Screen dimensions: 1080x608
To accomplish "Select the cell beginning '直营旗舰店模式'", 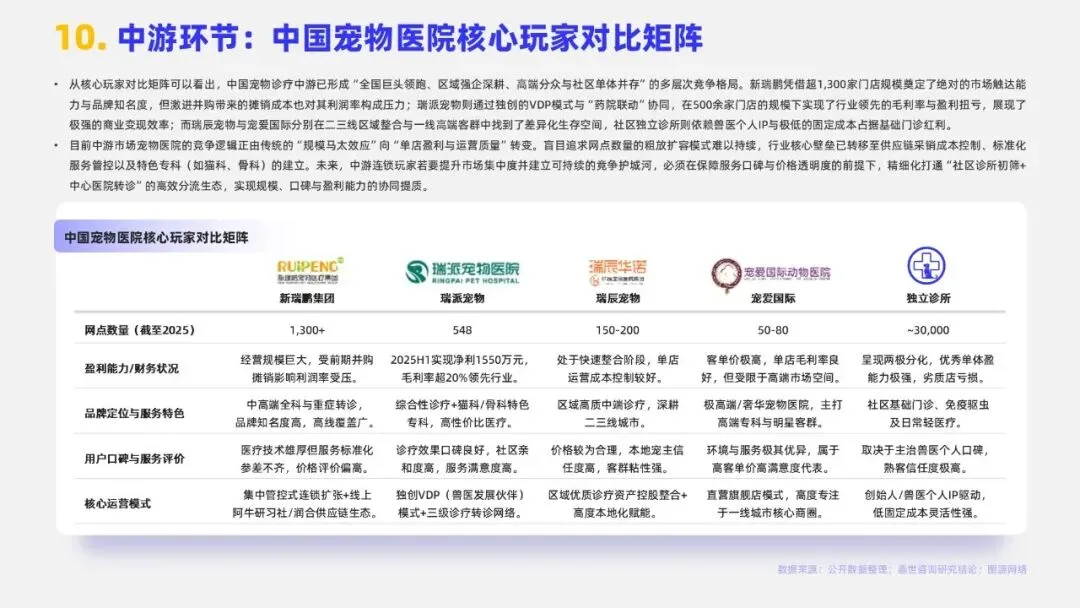I will coord(773,503).
